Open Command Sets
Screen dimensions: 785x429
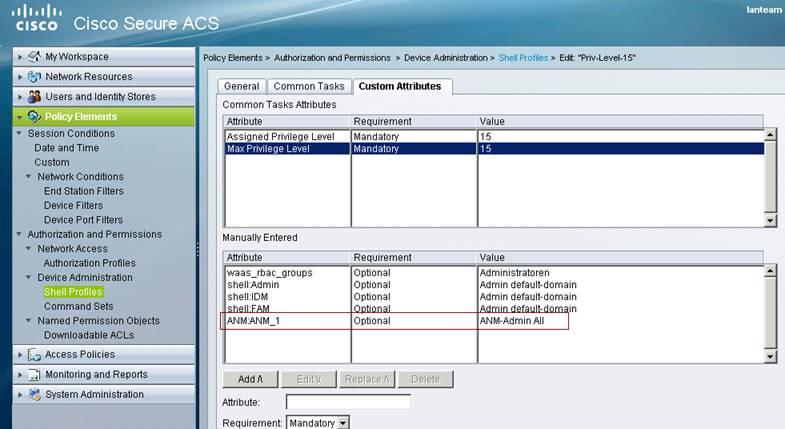(x=79, y=306)
